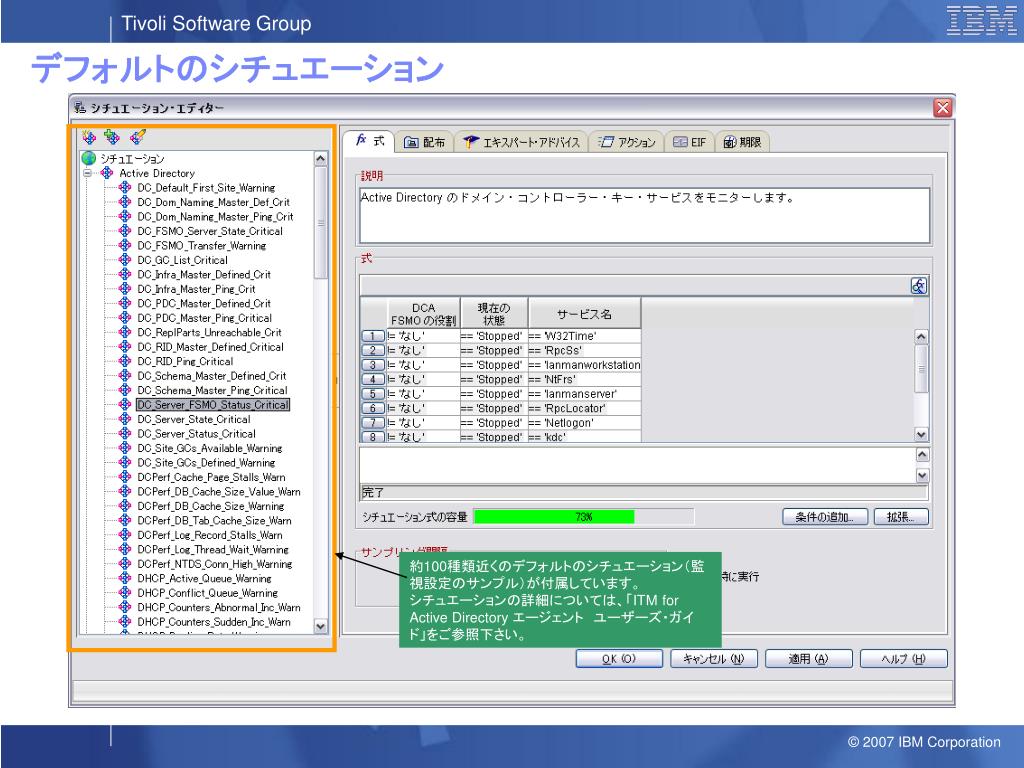The width and height of the screenshot is (1024, 768).
Task: Select row number 5 in the formula table
Action: 373,394
